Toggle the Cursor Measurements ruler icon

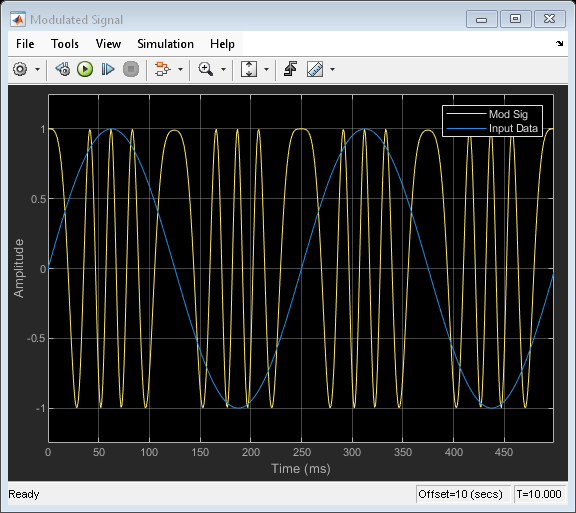[x=315, y=69]
